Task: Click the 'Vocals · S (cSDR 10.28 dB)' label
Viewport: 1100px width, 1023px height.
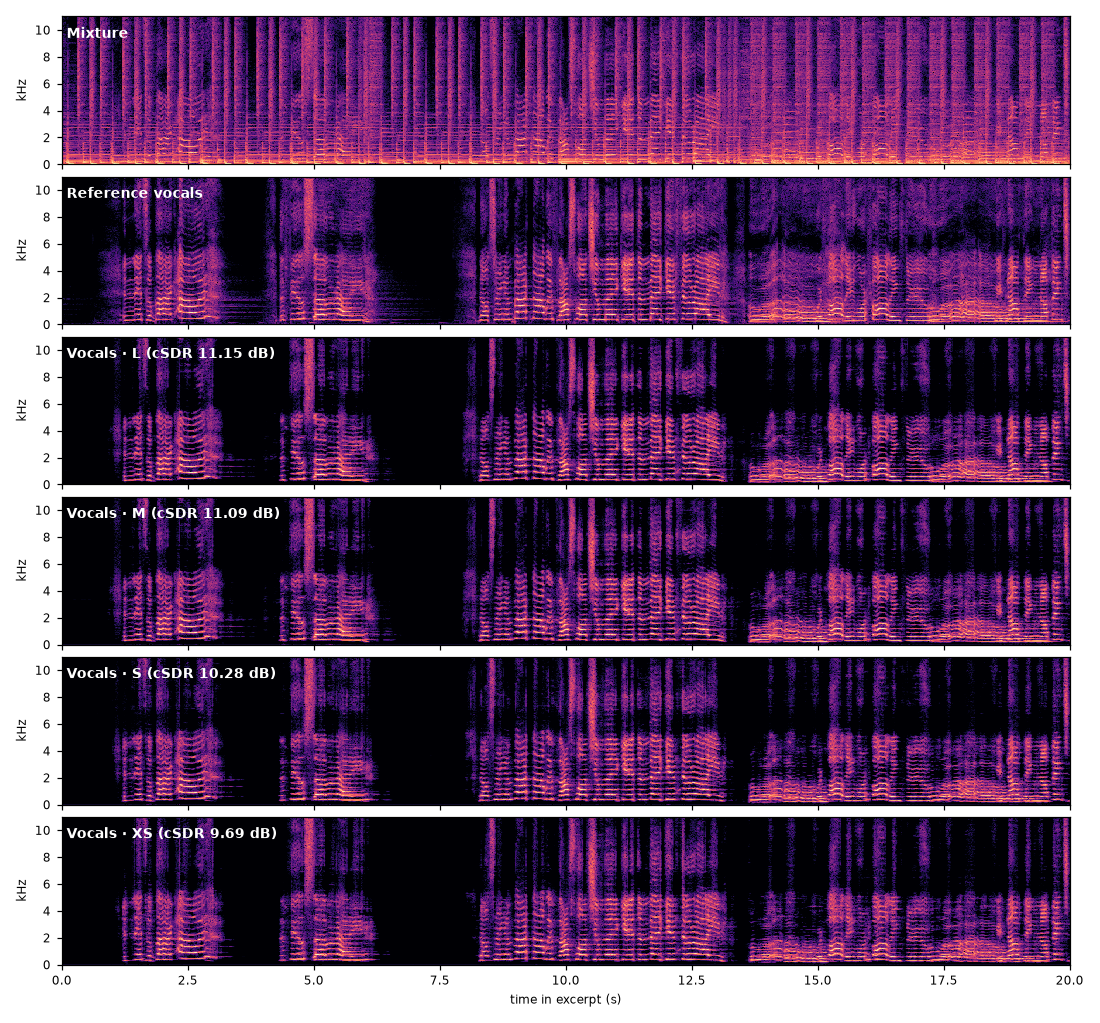Action: pos(171,673)
